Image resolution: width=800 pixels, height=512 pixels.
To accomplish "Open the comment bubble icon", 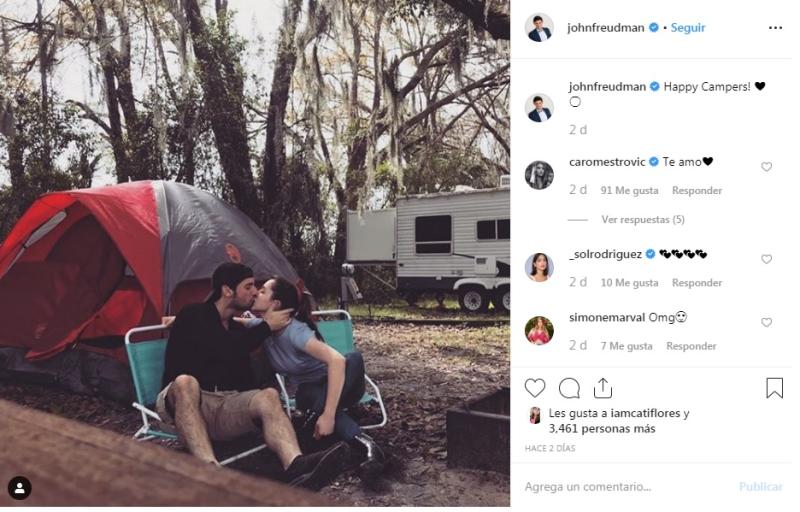I will click(569, 388).
